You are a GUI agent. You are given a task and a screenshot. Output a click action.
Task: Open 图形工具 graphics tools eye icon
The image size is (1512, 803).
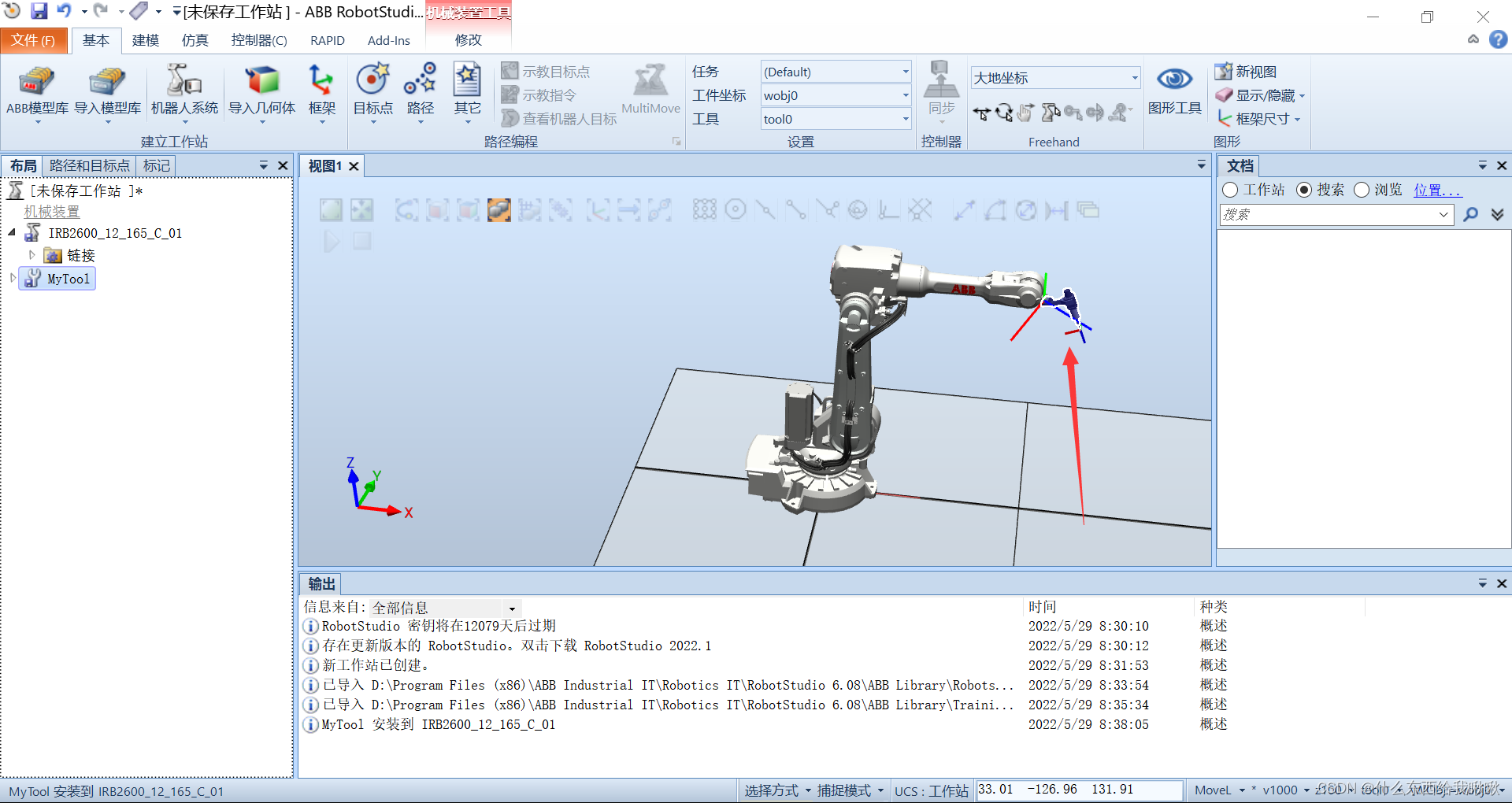1174,91
